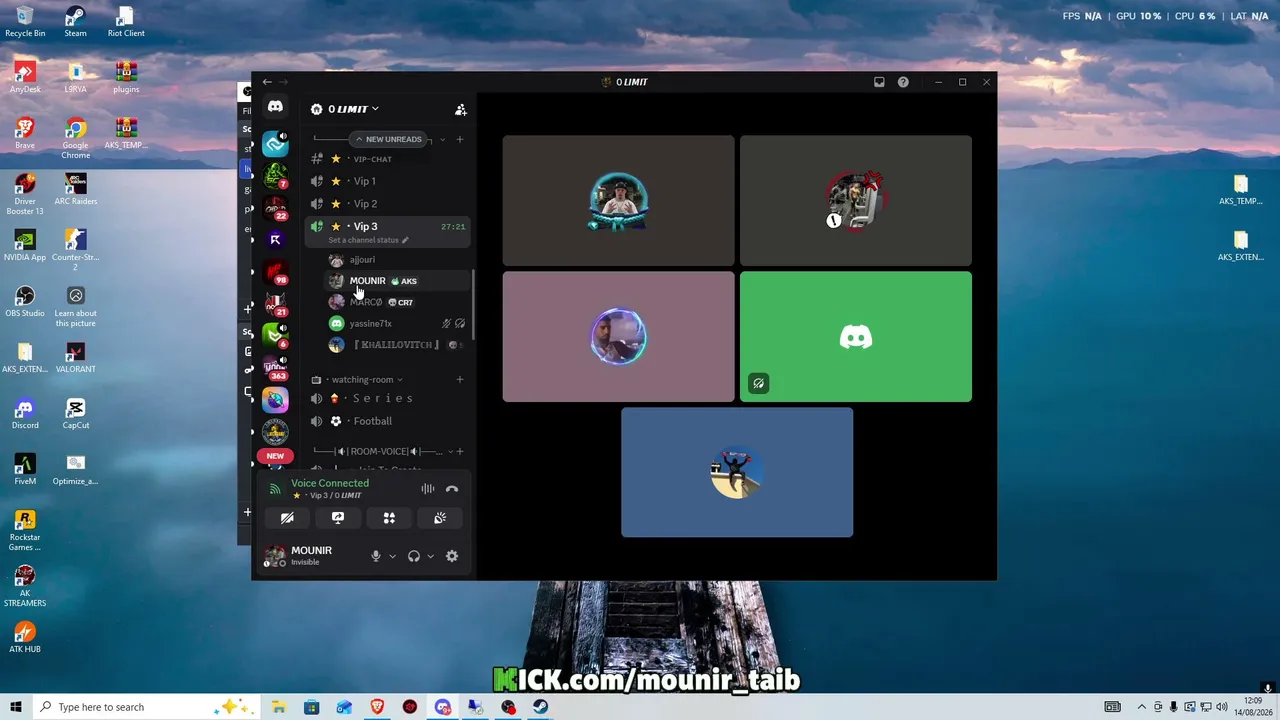Open Discord direct messages home icon
Image resolution: width=1280 pixels, height=720 pixels.
[x=275, y=107]
